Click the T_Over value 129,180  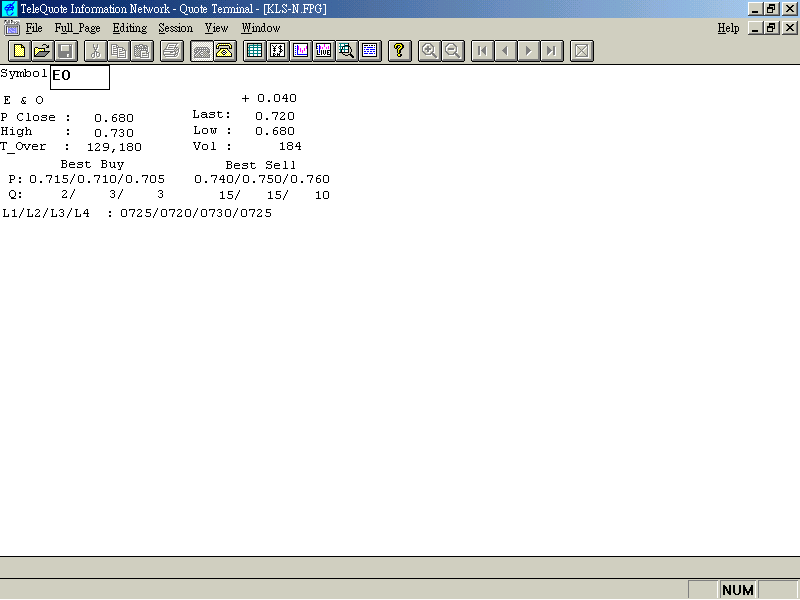click(x=114, y=147)
